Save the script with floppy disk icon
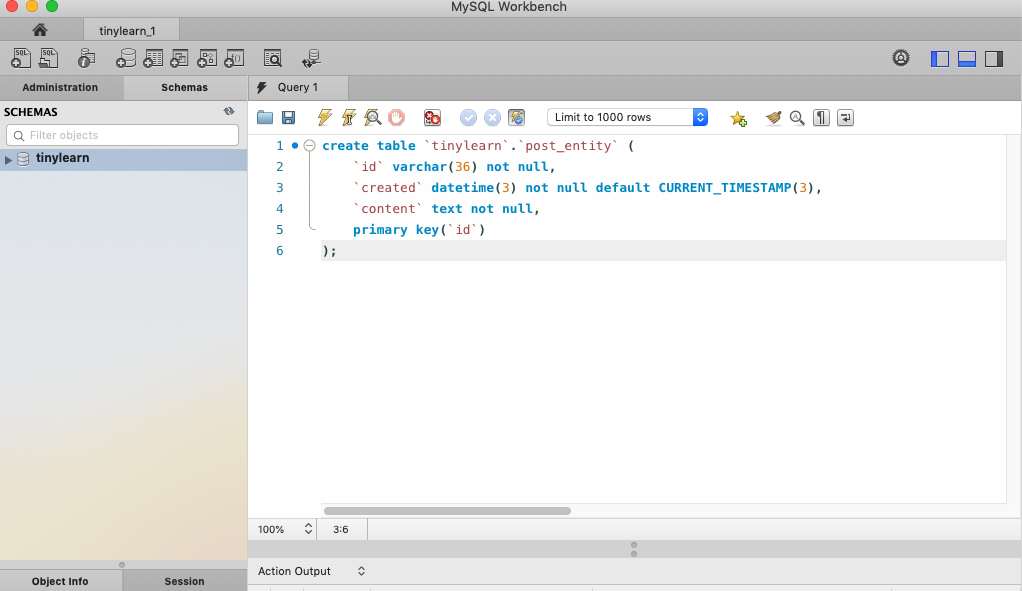Image resolution: width=1022 pixels, height=591 pixels. pyautogui.click(x=288, y=117)
